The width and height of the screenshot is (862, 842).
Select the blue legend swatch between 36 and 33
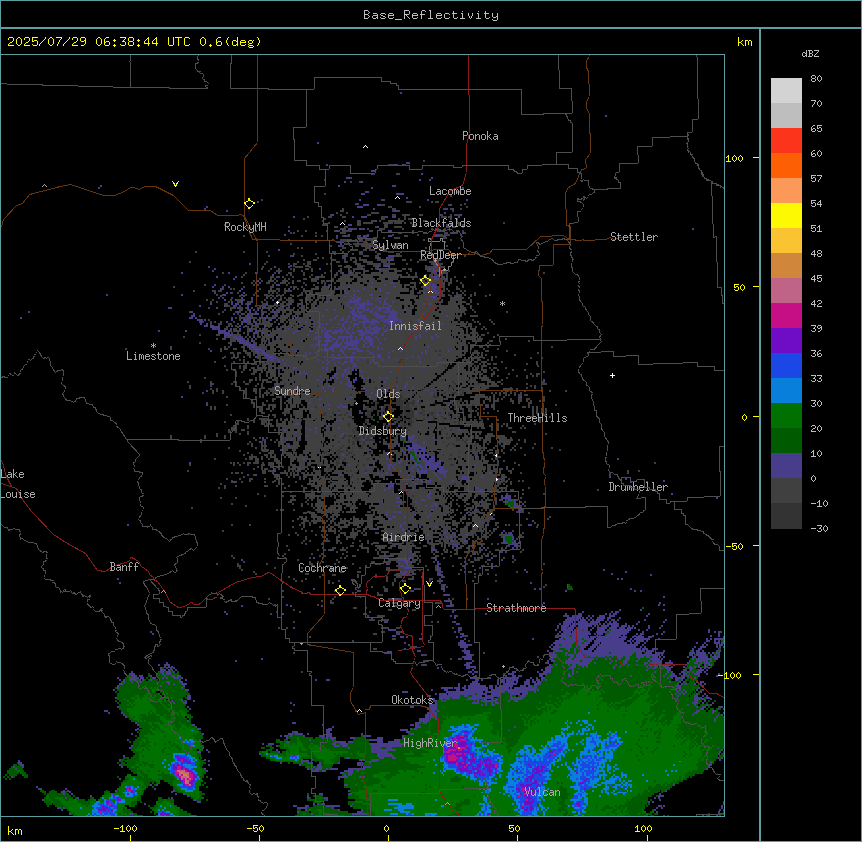786,365
